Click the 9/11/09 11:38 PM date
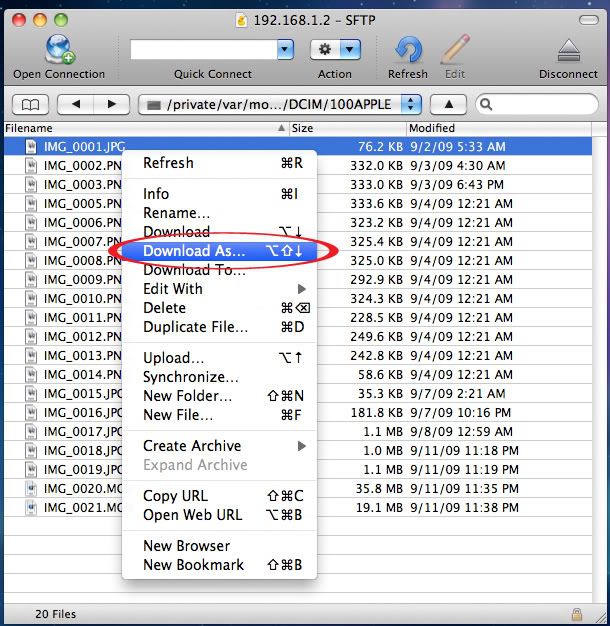This screenshot has width=610, height=626. point(464,507)
